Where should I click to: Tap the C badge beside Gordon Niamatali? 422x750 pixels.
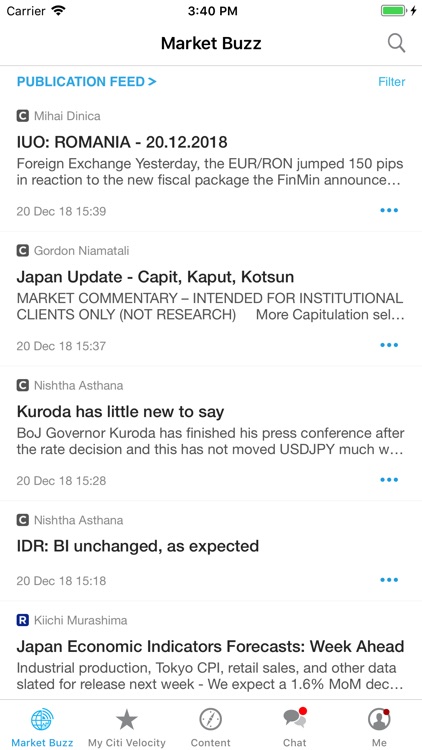click(22, 251)
